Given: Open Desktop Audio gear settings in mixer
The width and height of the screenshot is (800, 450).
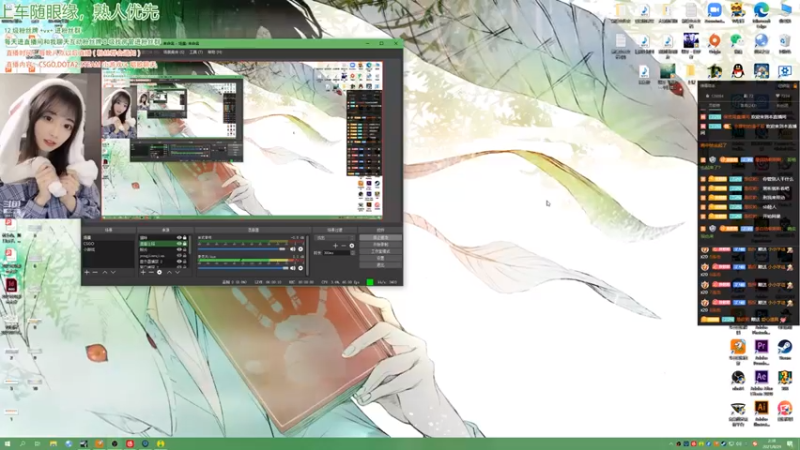Looking at the screenshot, I should coord(301,249).
